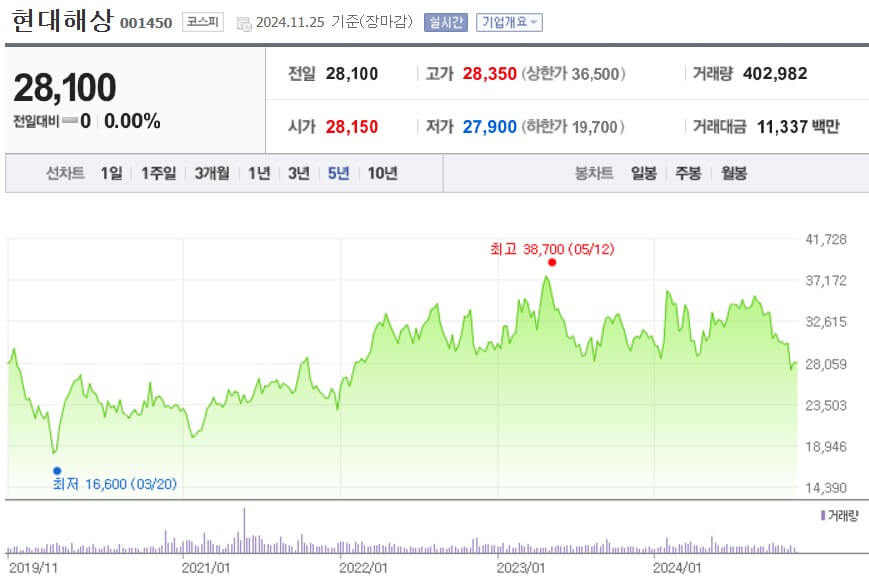Click the 전일 value 28,100
The image size is (869, 585).
pos(352,74)
